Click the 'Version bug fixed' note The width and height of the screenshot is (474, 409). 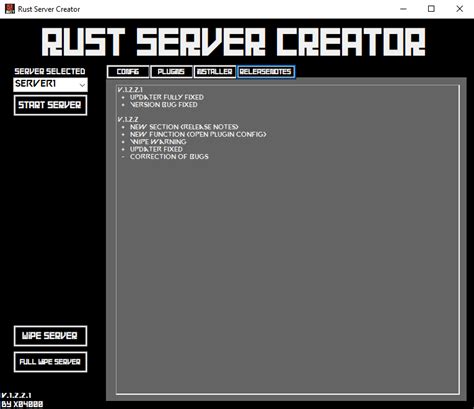[164, 105]
